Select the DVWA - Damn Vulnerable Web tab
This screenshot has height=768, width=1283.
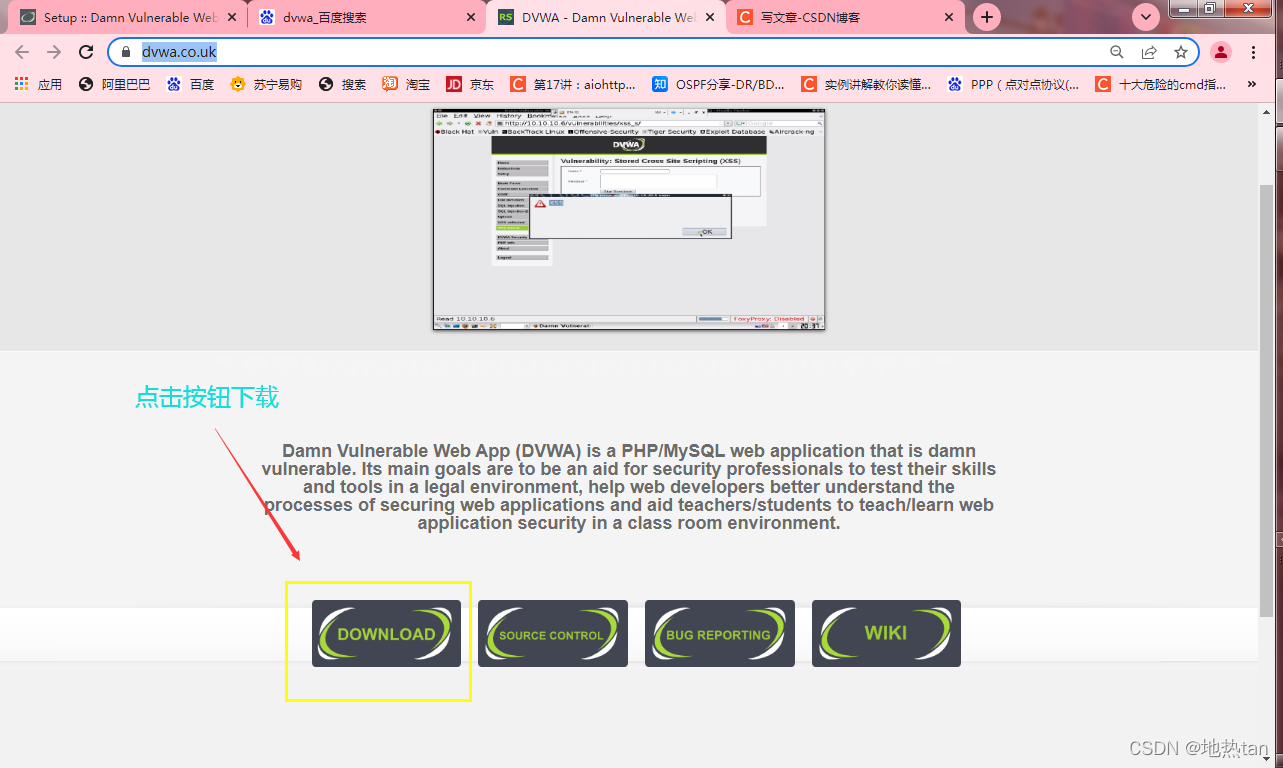[x=608, y=17]
